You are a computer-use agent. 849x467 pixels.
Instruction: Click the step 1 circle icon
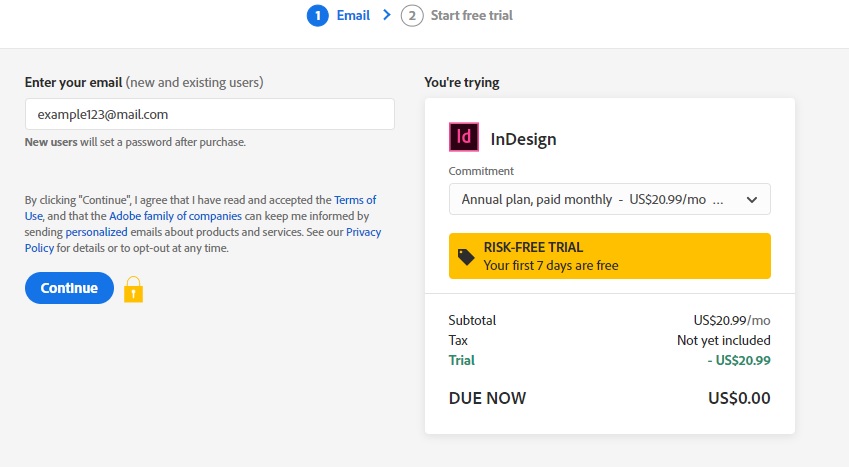coord(318,16)
